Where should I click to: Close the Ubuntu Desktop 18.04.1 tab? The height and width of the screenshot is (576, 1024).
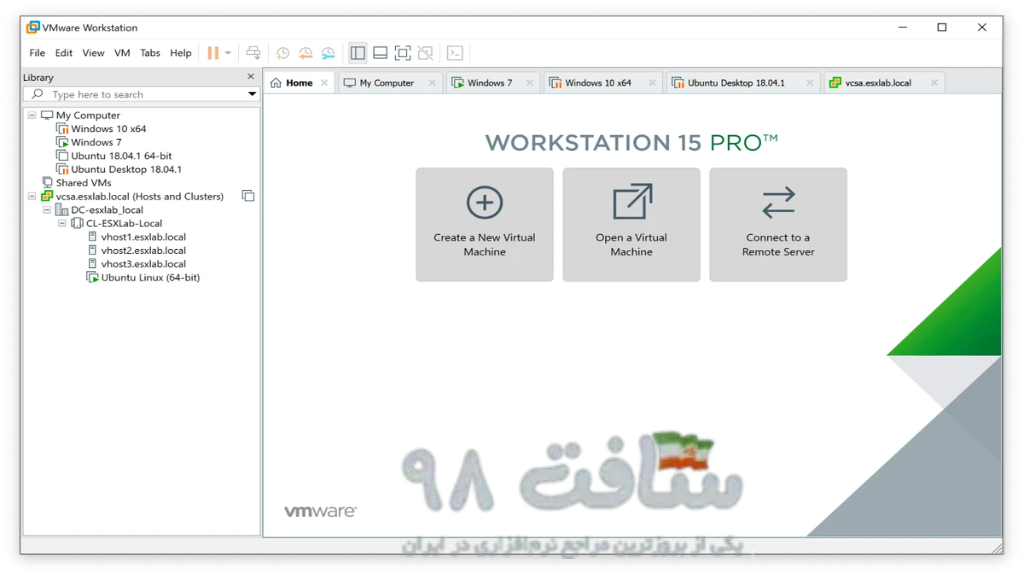click(x=810, y=83)
